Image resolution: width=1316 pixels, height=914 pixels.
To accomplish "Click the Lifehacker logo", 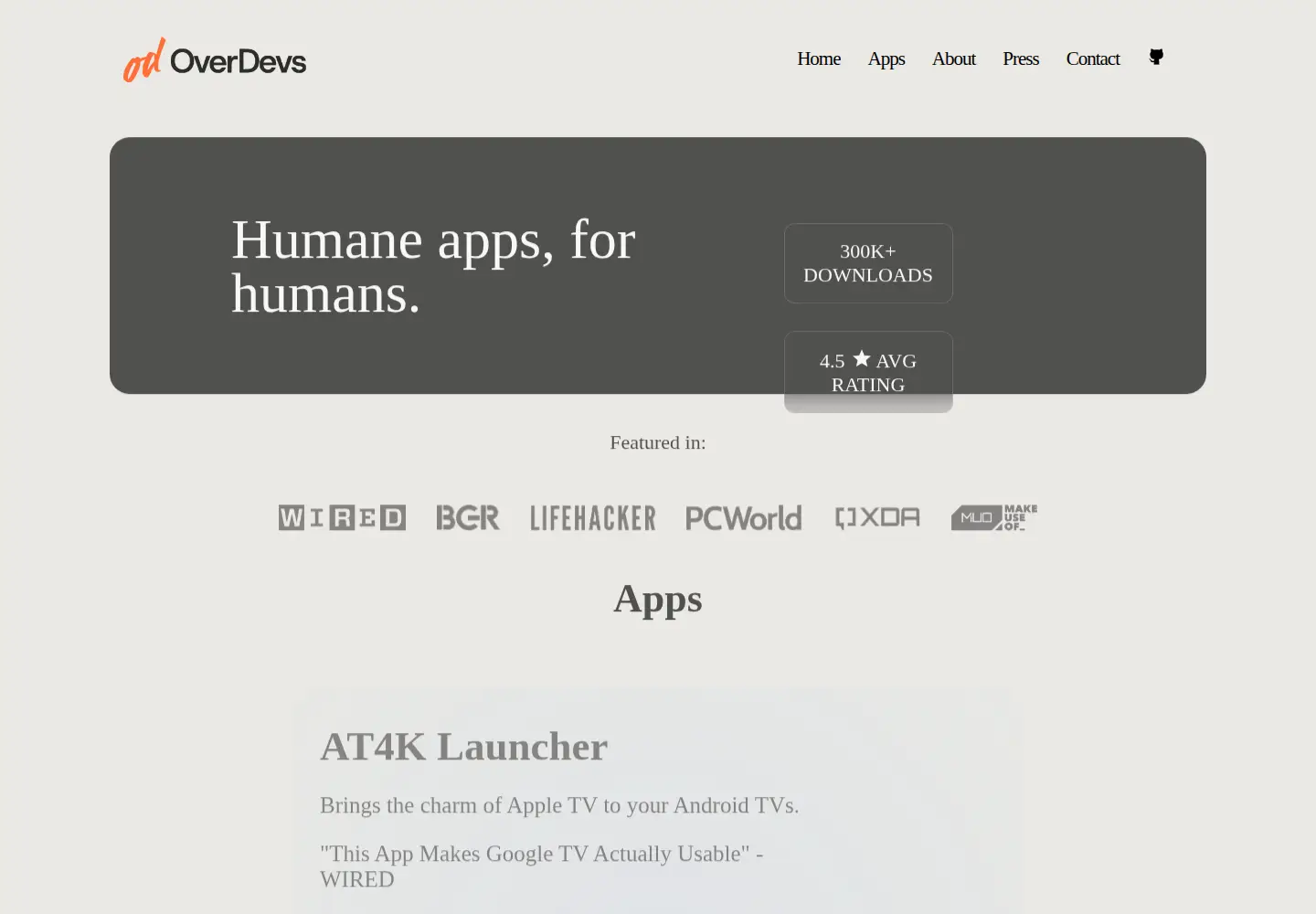I will coord(593,518).
